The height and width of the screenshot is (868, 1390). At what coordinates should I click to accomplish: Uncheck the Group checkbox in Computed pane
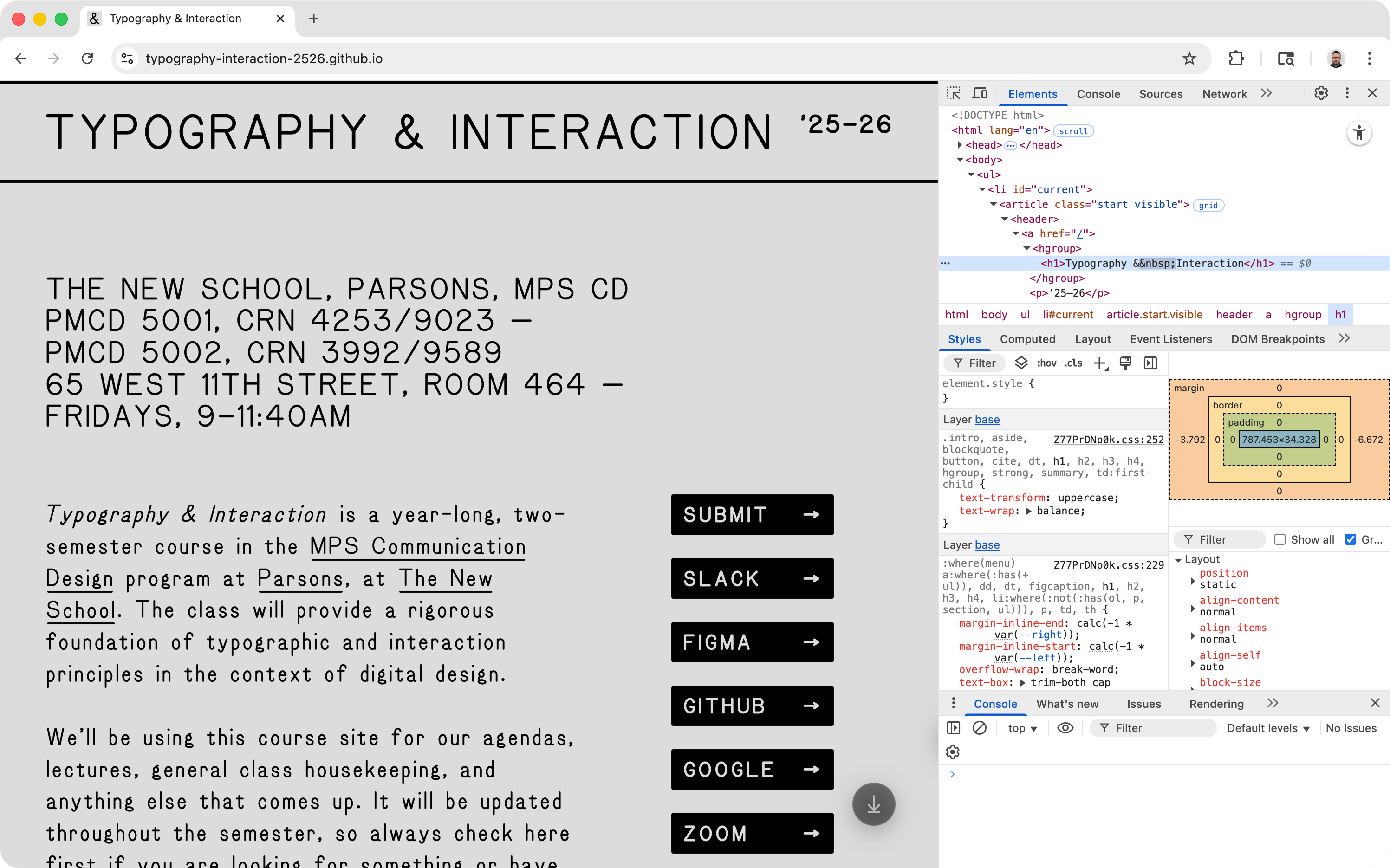coord(1351,540)
